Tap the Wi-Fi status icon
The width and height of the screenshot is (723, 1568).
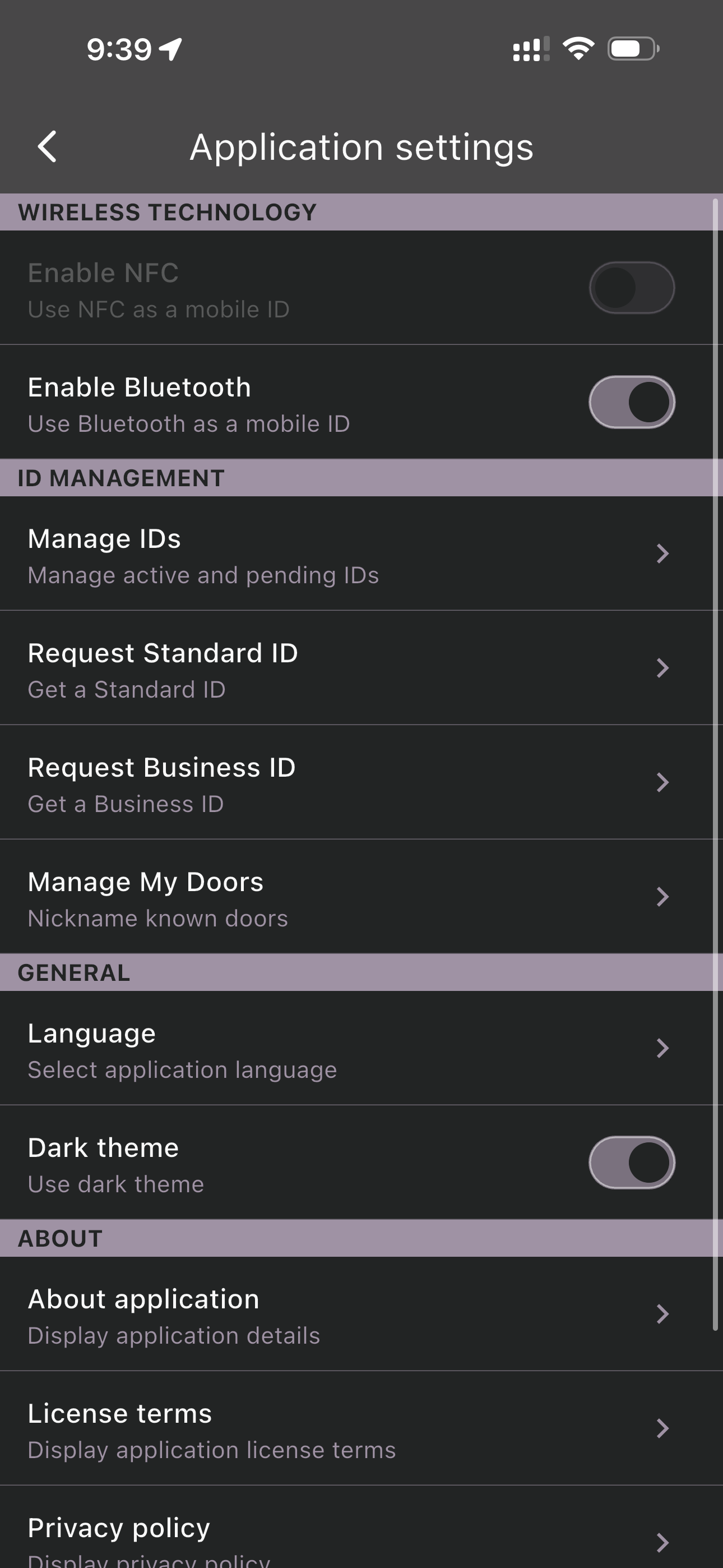click(x=578, y=48)
